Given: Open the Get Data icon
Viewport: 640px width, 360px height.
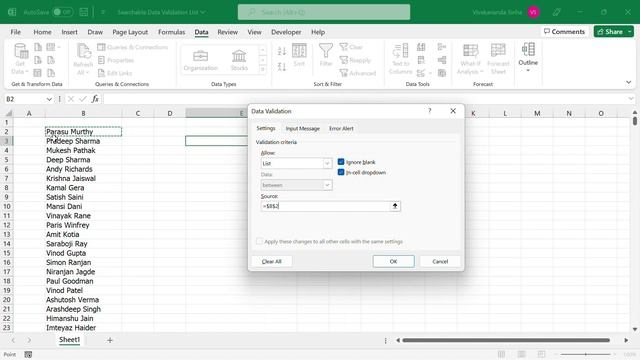Looking at the screenshot, I should (x=20, y=59).
